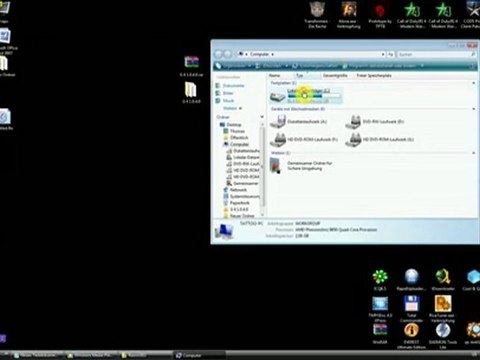The width and height of the screenshot is (480, 360).
Task: Select Neuer Ordner in the folder tree
Action: (239, 216)
